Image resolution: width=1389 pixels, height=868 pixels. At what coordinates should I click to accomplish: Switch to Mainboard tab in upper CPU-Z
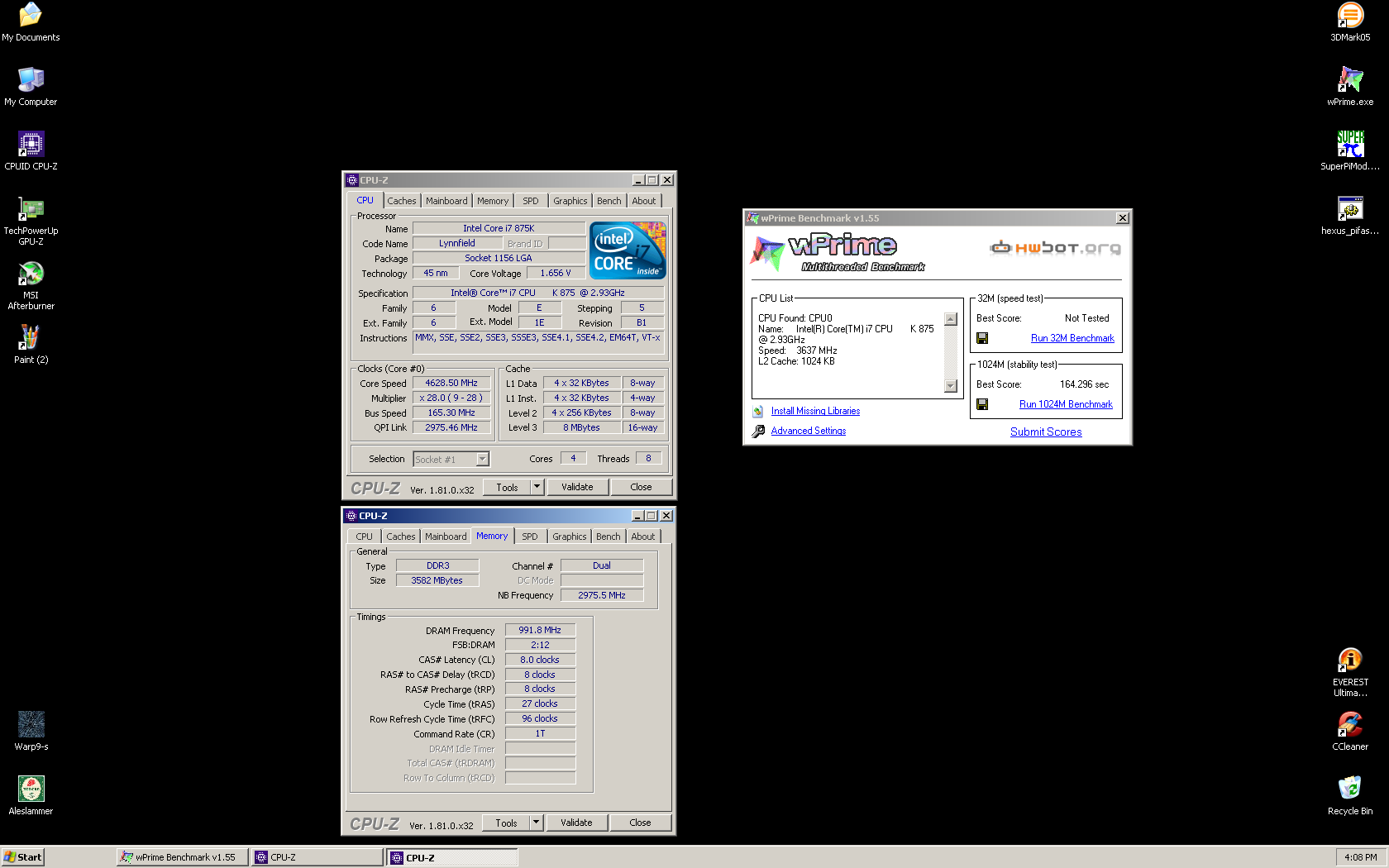pyautogui.click(x=446, y=201)
